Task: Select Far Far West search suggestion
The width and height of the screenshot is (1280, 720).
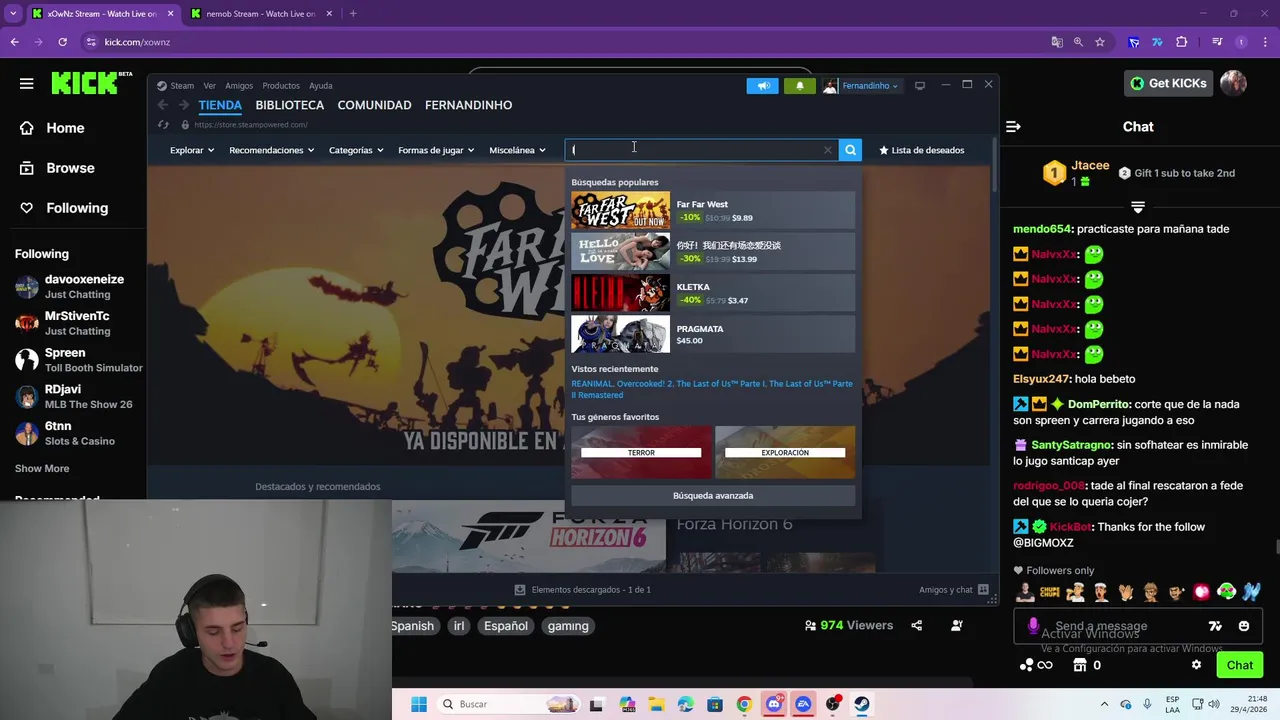Action: [713, 211]
